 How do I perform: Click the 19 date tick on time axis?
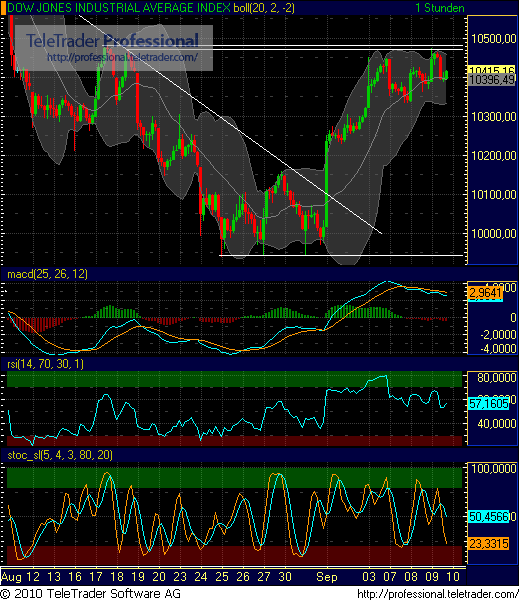(138, 576)
